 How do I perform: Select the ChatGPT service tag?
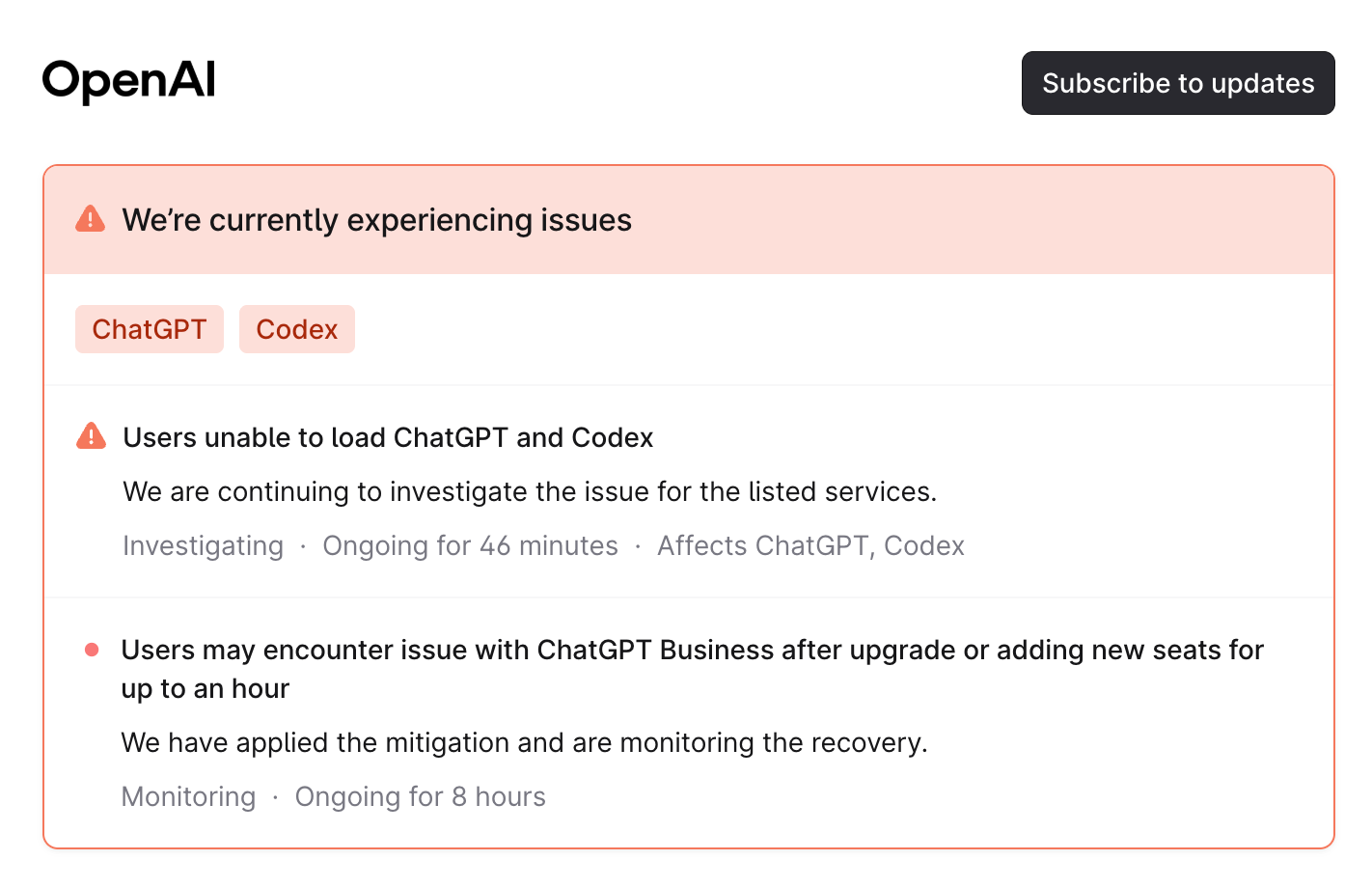coord(150,329)
